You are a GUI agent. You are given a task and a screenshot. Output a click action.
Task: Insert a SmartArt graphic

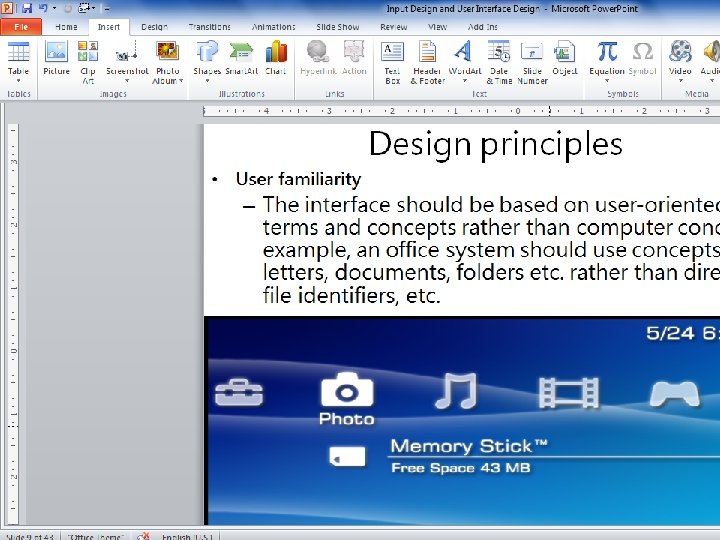[242, 57]
